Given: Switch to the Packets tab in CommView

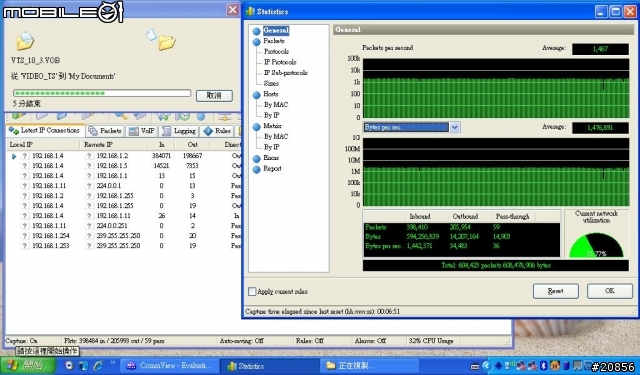Looking at the screenshot, I should click(105, 131).
